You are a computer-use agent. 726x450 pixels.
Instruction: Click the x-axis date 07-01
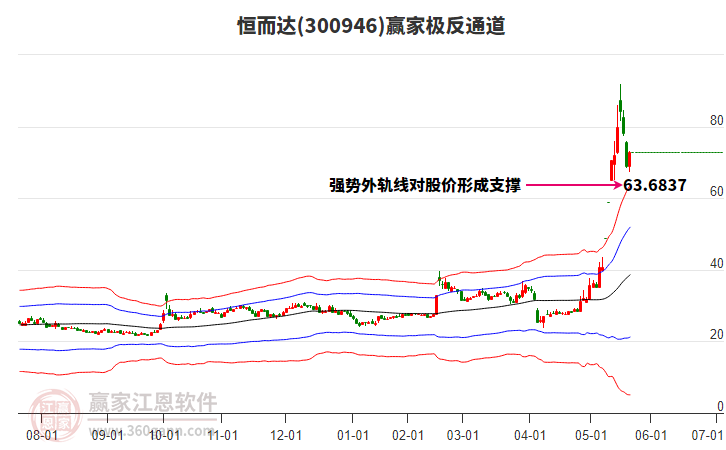tap(707, 435)
